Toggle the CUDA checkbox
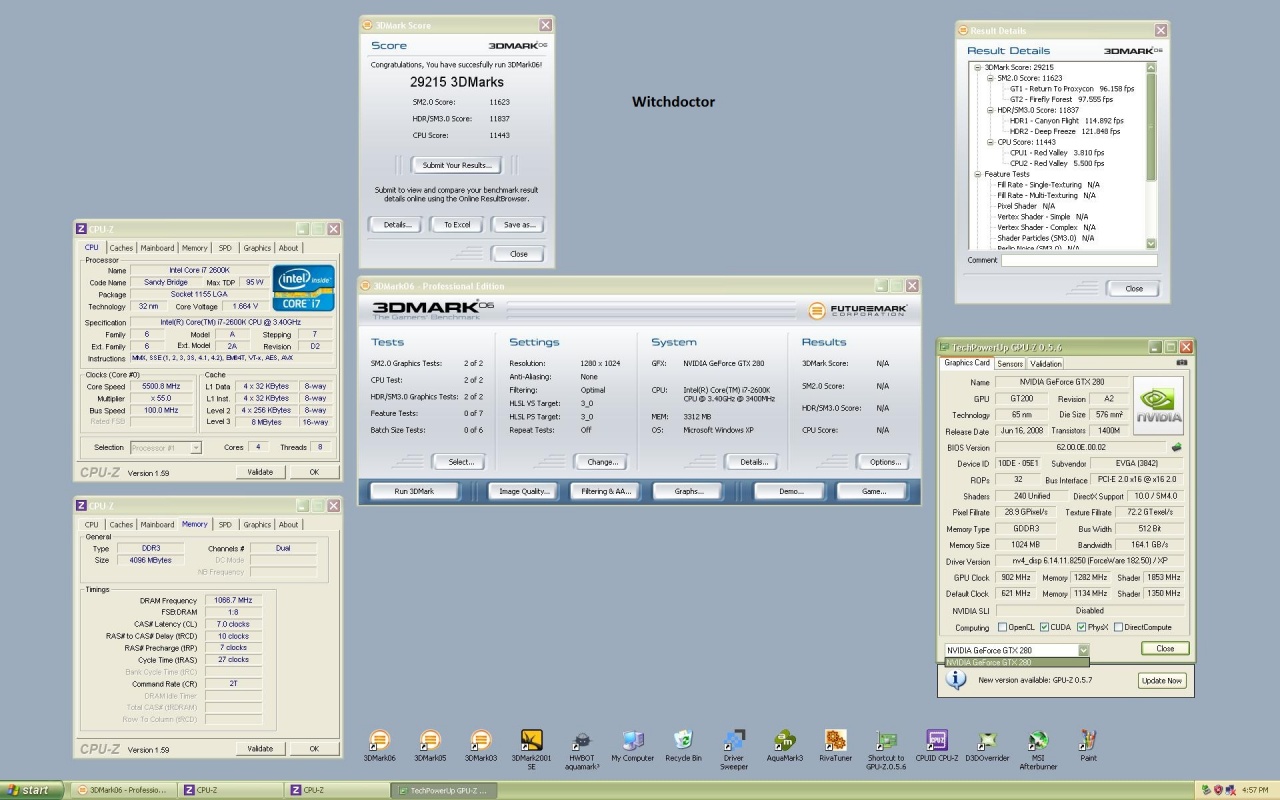This screenshot has height=800, width=1280. tap(1044, 628)
